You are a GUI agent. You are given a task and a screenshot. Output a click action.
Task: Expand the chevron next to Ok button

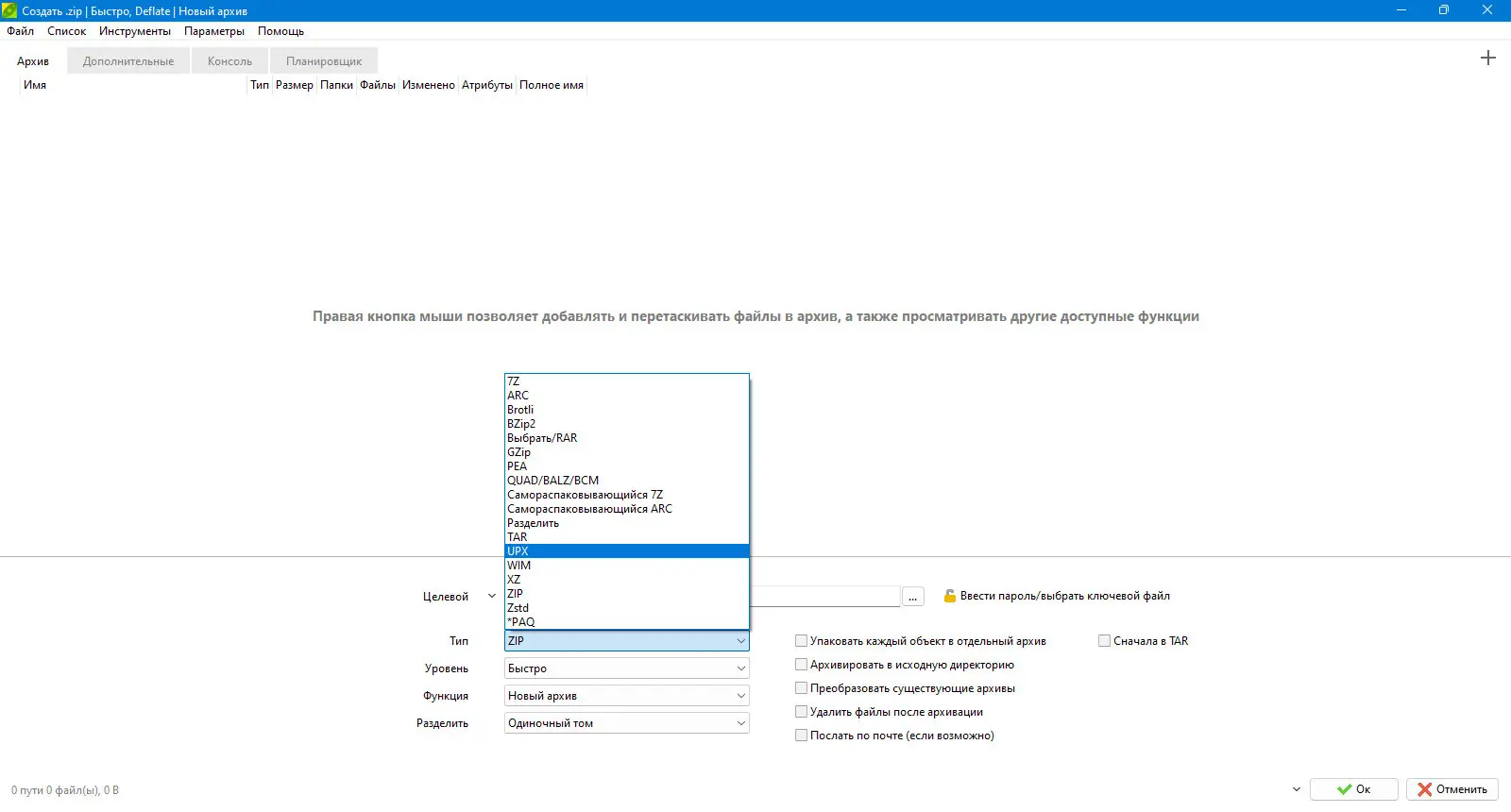1296,789
